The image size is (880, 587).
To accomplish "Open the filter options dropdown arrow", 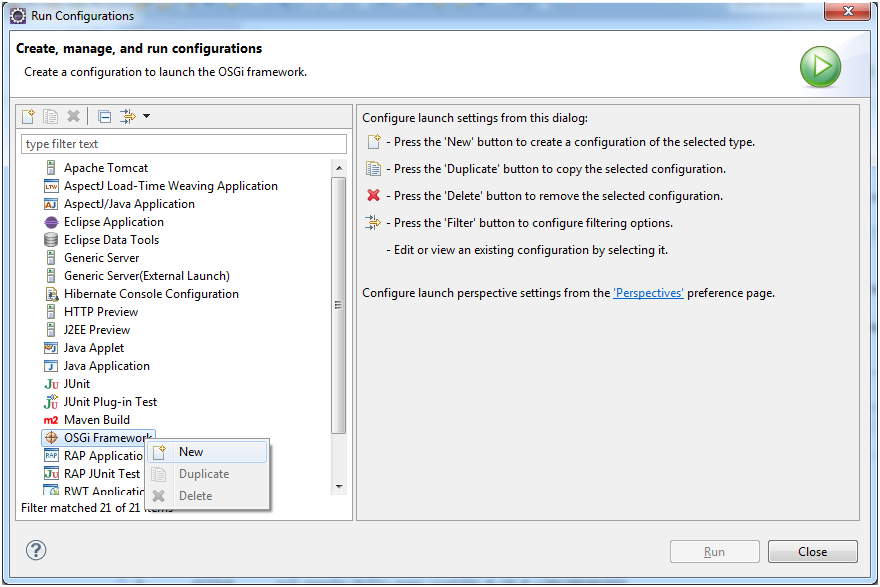I will (146, 116).
